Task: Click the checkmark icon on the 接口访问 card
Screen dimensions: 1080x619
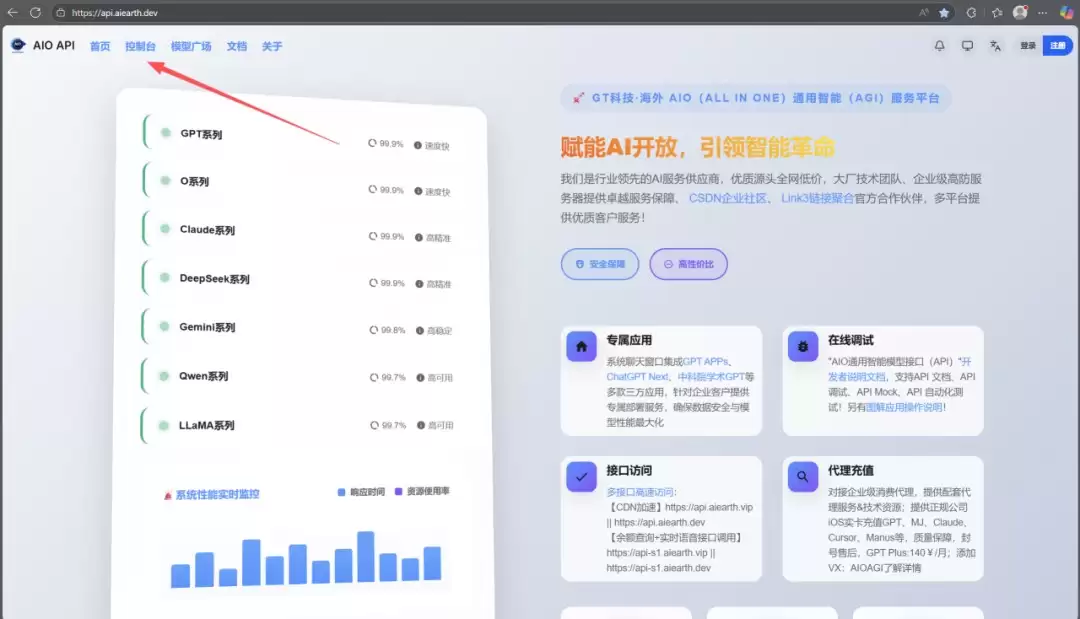Action: [x=581, y=476]
